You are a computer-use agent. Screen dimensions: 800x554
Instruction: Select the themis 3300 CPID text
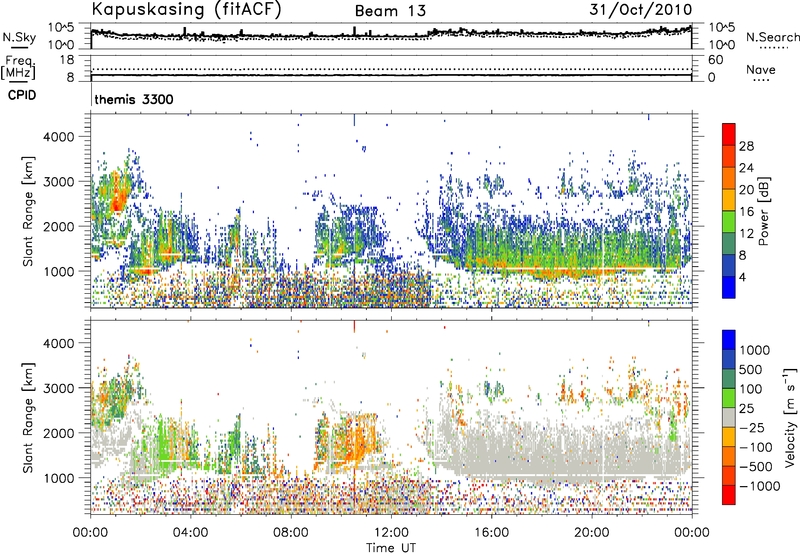(x=134, y=99)
